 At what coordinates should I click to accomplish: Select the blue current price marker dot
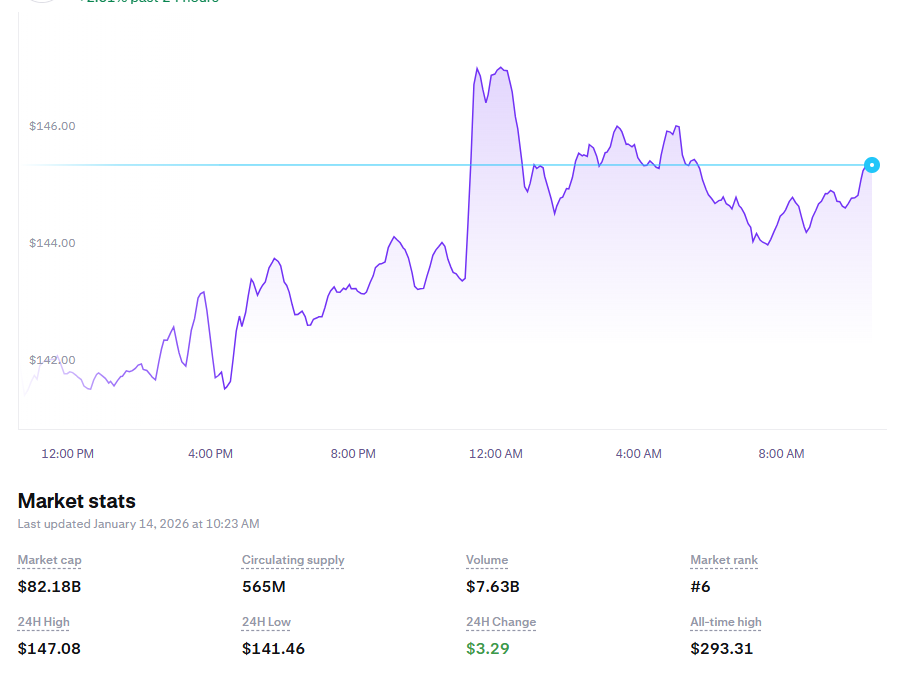(x=871, y=164)
